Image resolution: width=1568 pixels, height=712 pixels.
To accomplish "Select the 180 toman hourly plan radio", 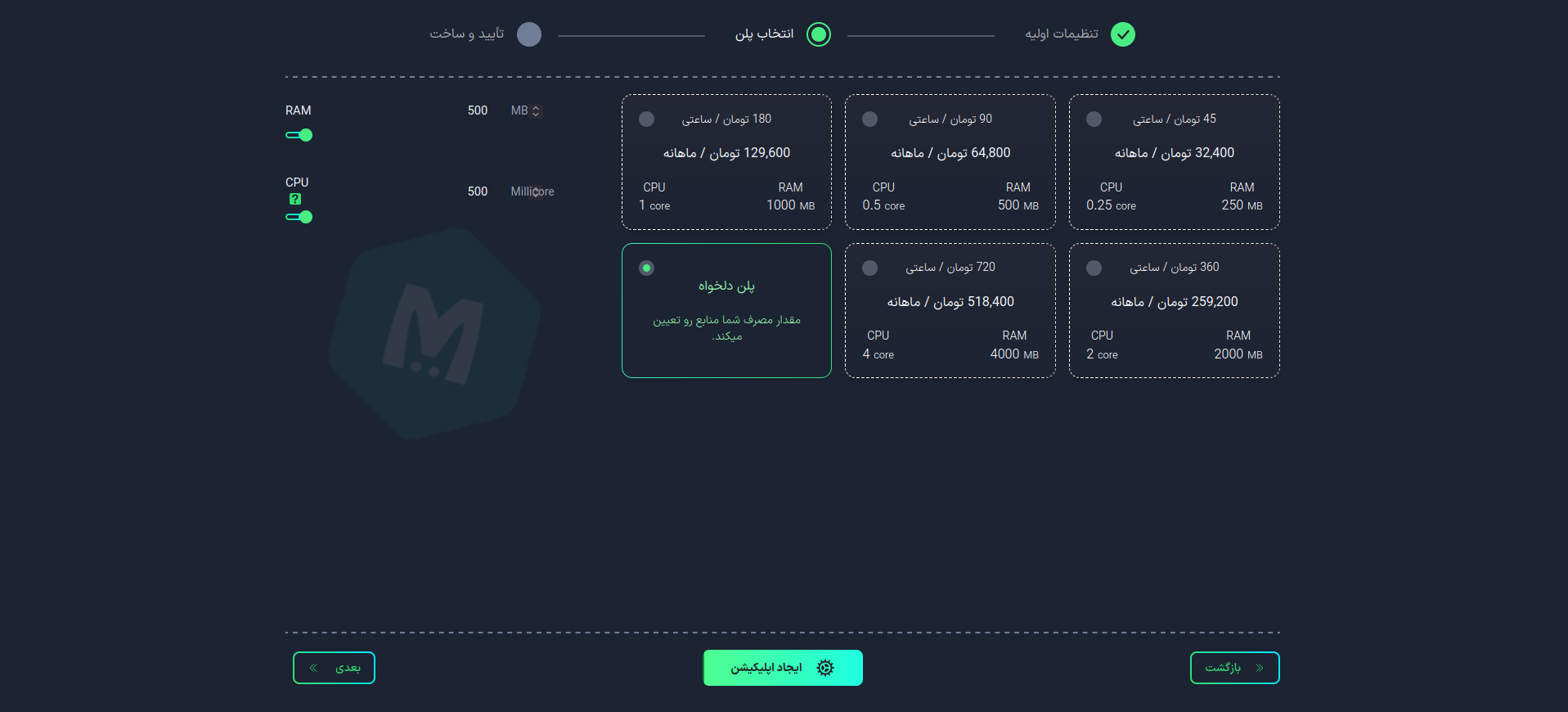I will [x=646, y=119].
